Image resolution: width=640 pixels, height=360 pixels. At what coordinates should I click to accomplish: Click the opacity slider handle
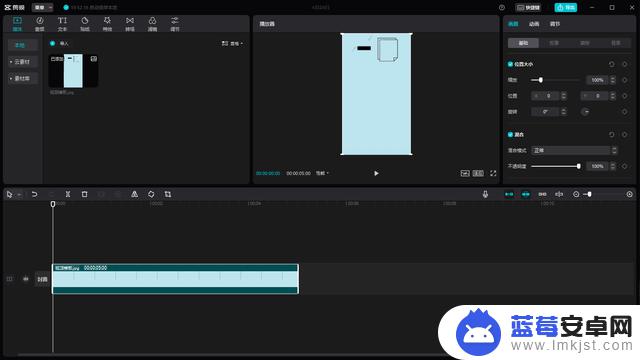[x=578, y=166]
